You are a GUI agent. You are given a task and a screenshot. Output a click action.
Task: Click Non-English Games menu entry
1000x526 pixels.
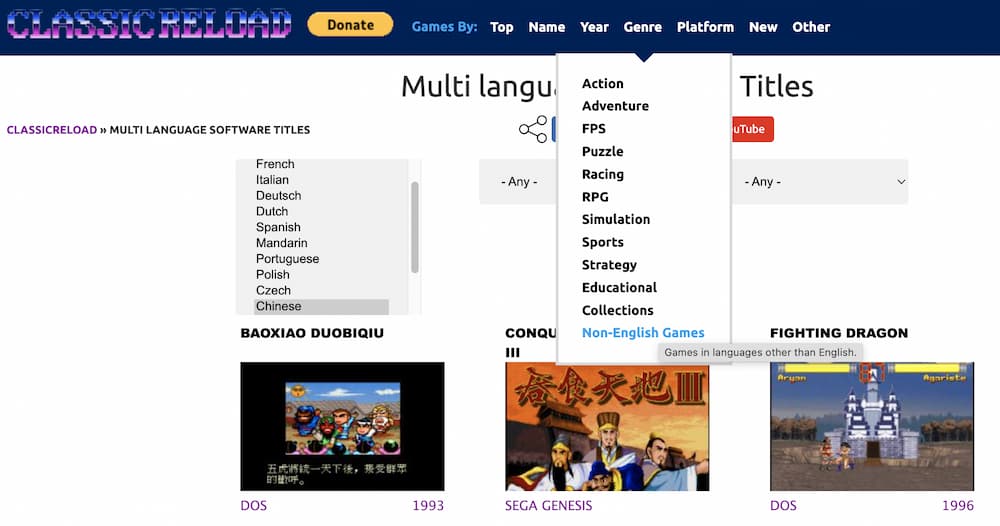point(643,333)
